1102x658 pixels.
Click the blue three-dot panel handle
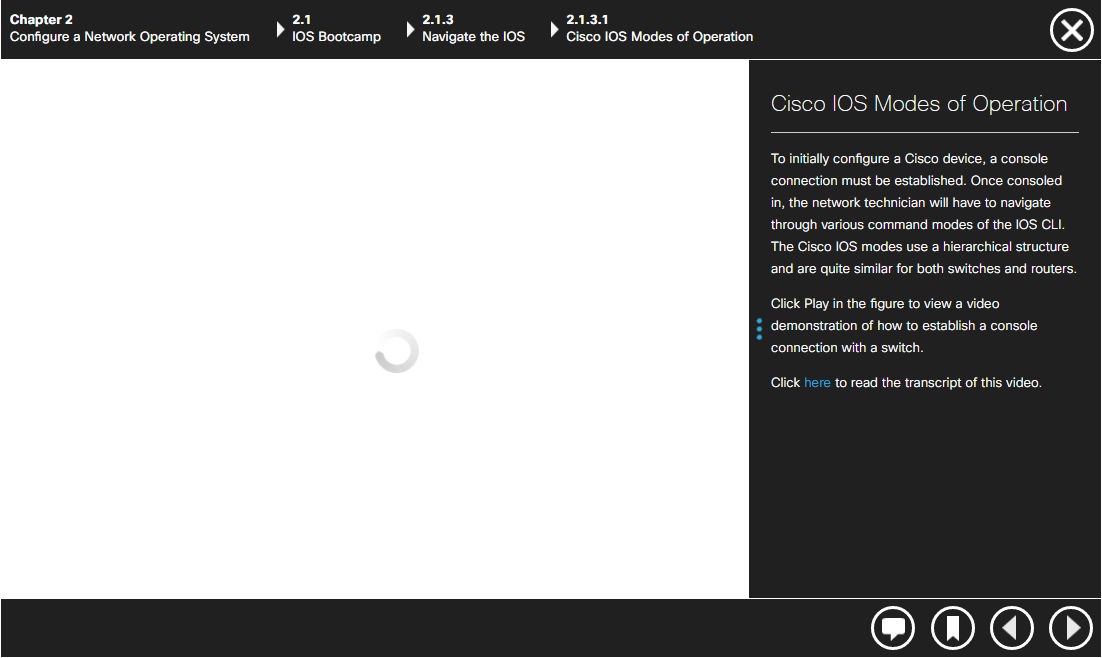(759, 329)
